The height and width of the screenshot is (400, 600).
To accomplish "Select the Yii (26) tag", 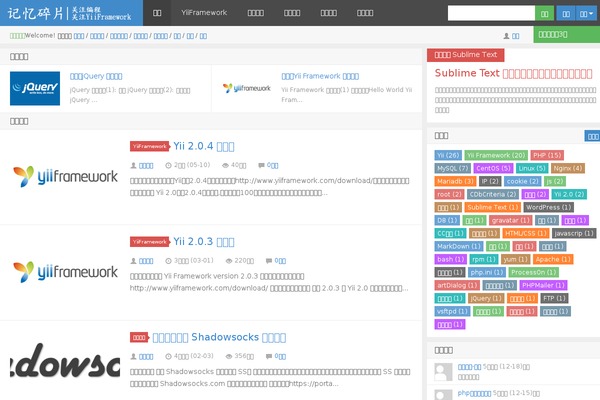I will point(448,155).
